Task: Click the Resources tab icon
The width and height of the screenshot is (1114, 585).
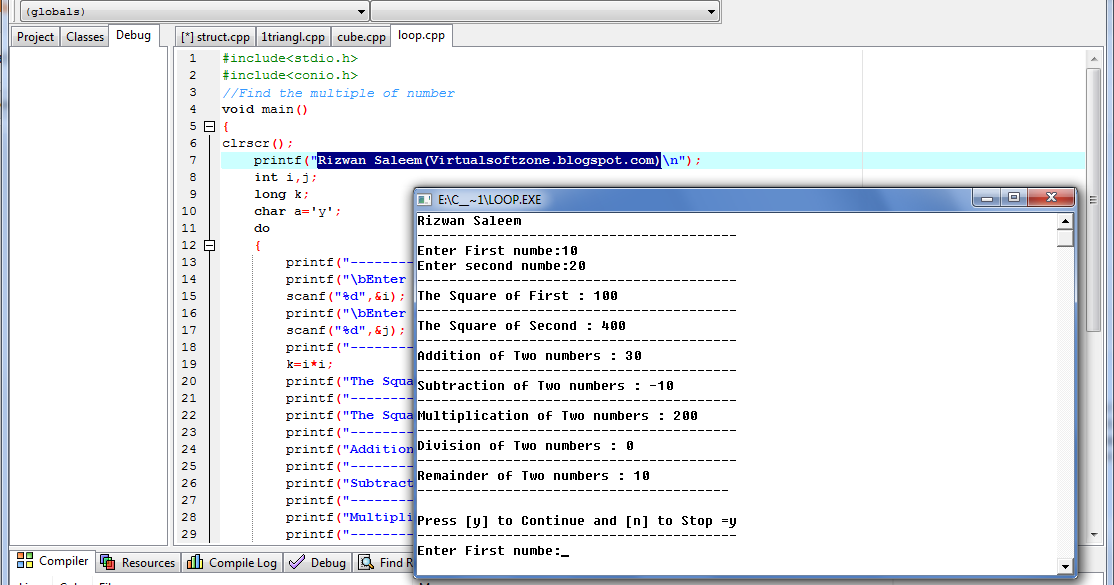Action: tap(108, 562)
